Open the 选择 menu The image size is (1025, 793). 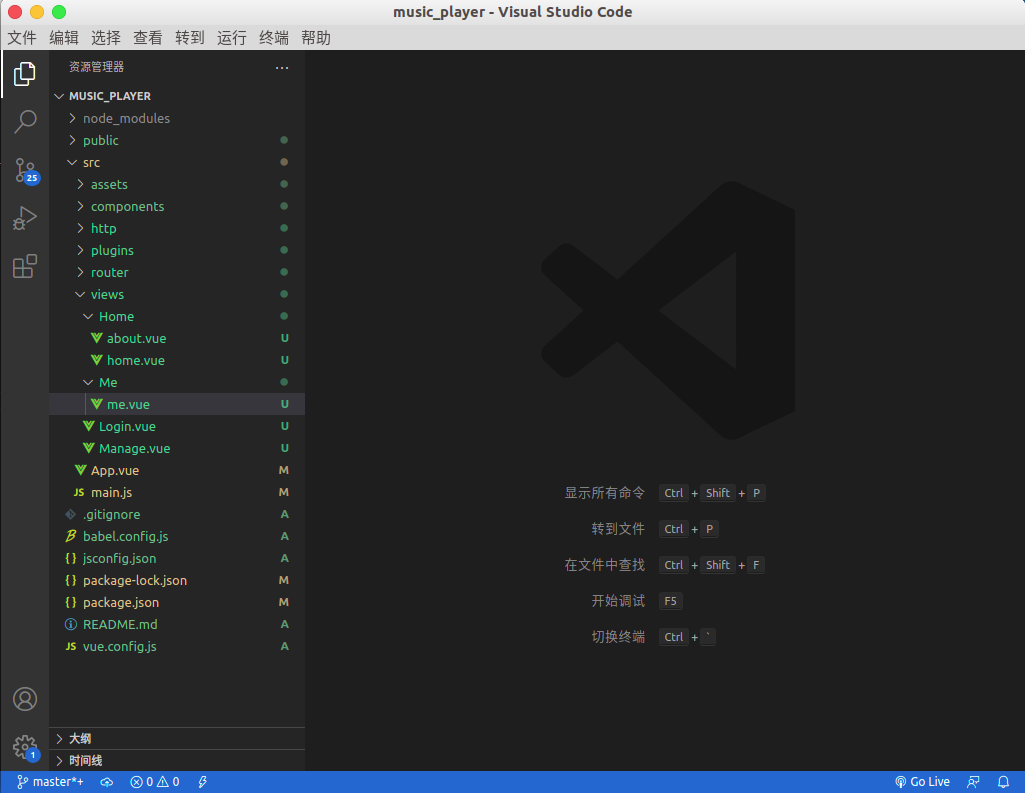(105, 38)
